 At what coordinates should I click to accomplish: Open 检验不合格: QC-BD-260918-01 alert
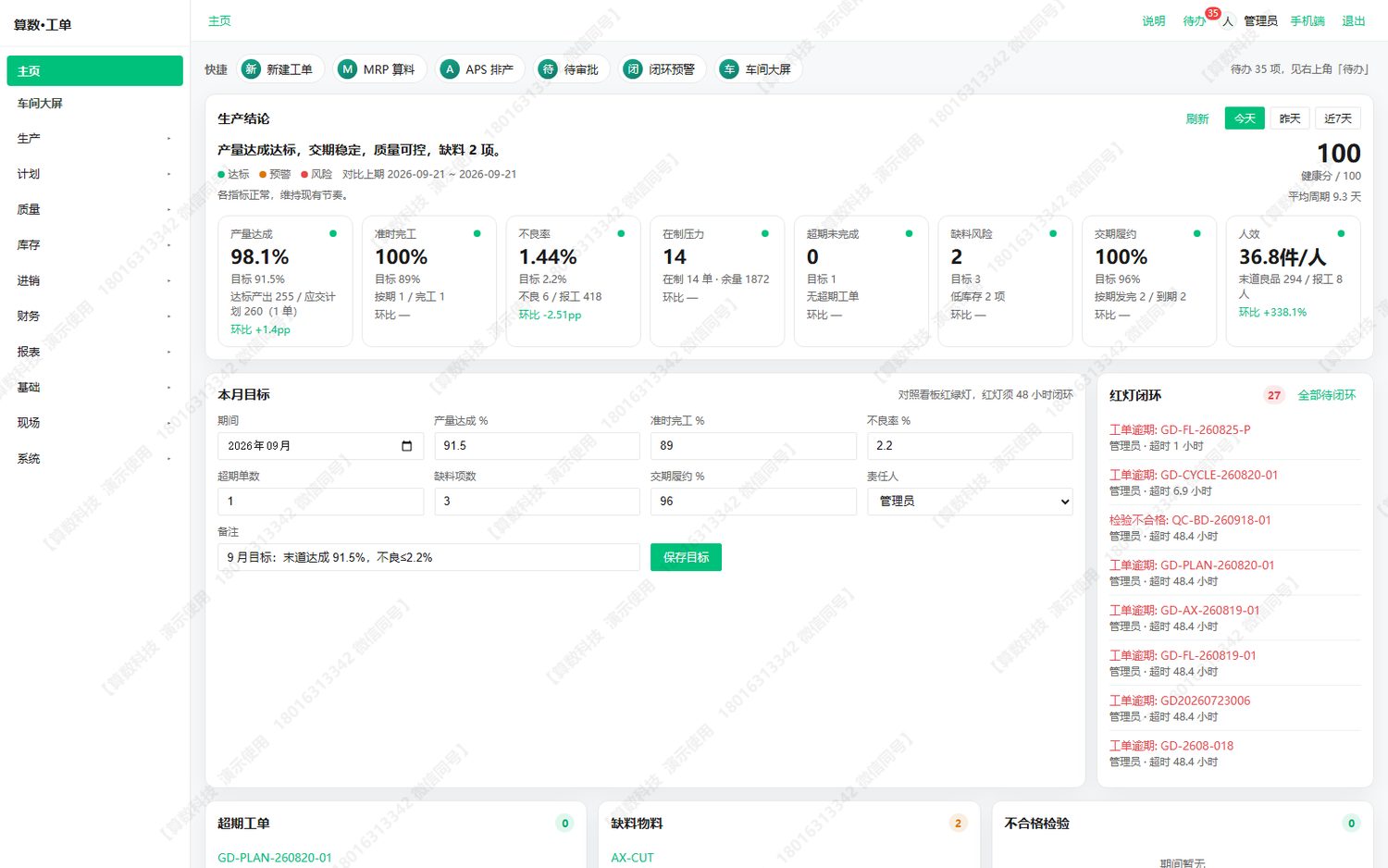(x=1190, y=521)
